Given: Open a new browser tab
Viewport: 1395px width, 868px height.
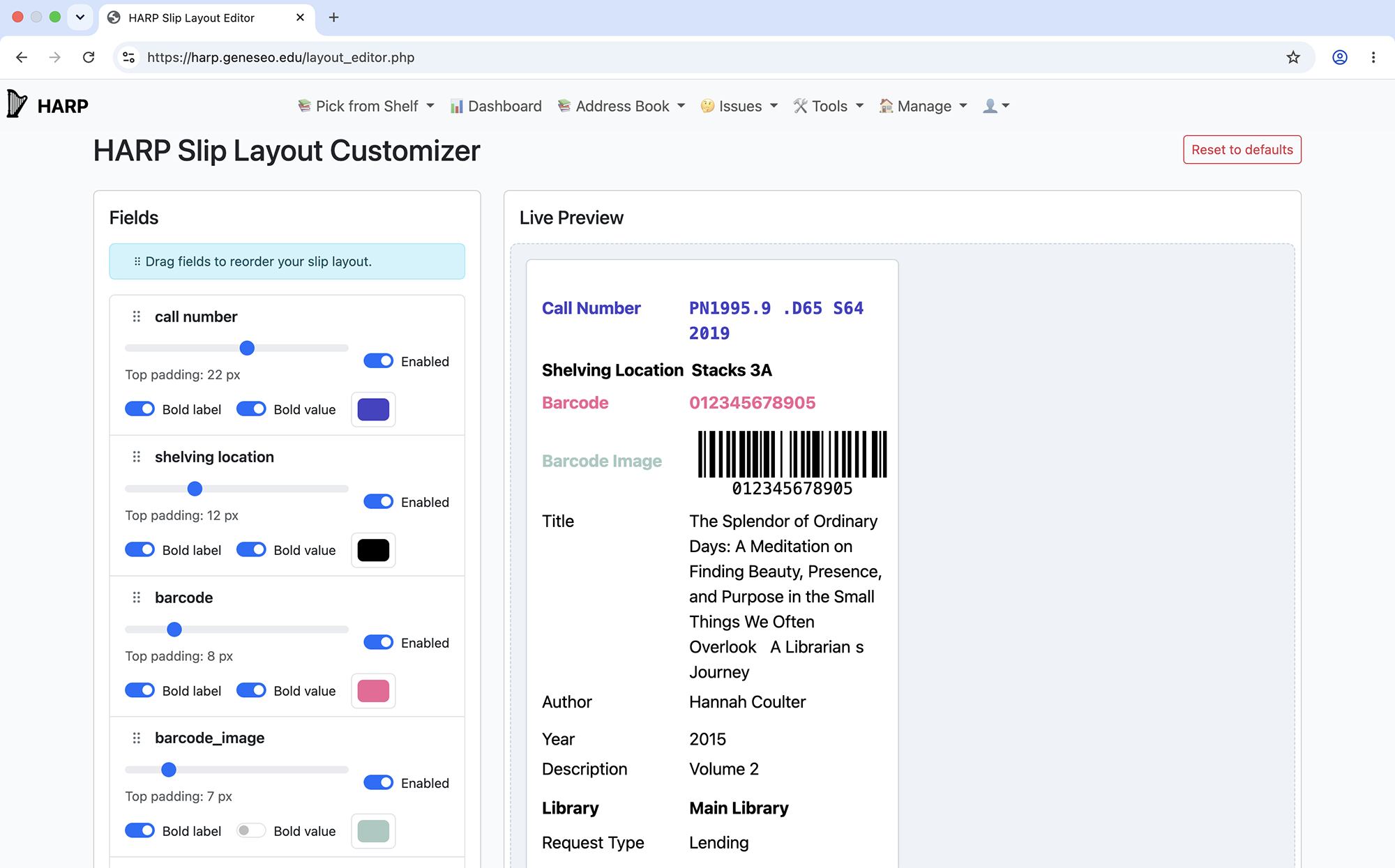Looking at the screenshot, I should [333, 17].
